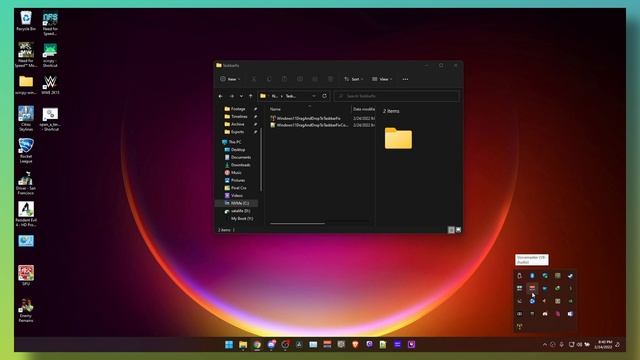640x360 pixels.
Task: Select Exports in the Explorer sidebar
Action: [x=238, y=132]
